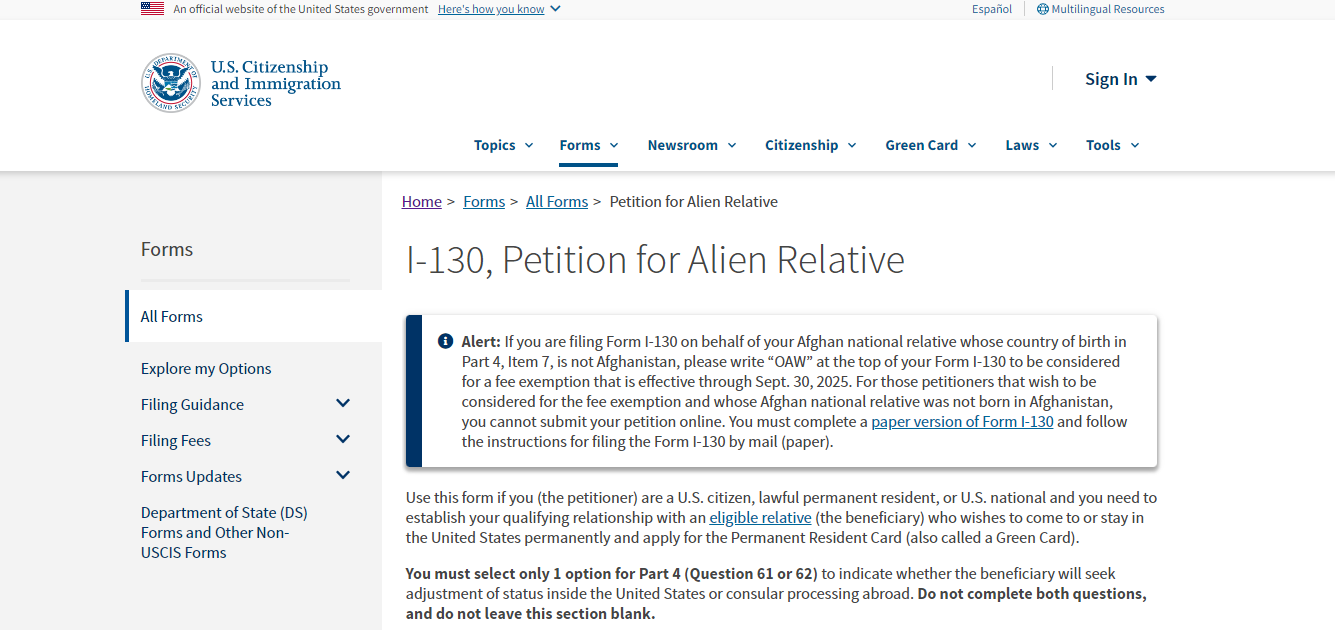This screenshot has height=630, width=1335.
Task: Switch language to Español
Action: [x=991, y=9]
